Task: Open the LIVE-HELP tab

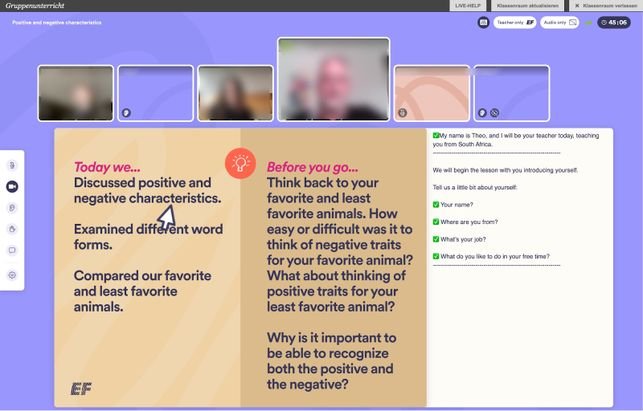Action: coord(467,6)
